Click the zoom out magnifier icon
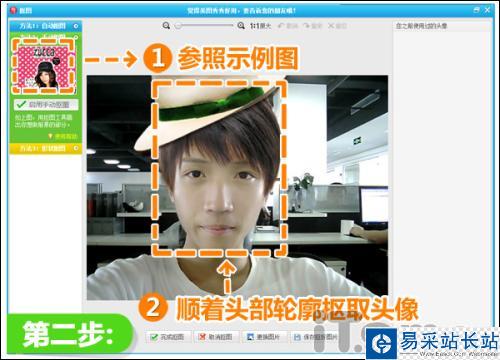The height and width of the screenshot is (360, 500). pyautogui.click(x=166, y=26)
